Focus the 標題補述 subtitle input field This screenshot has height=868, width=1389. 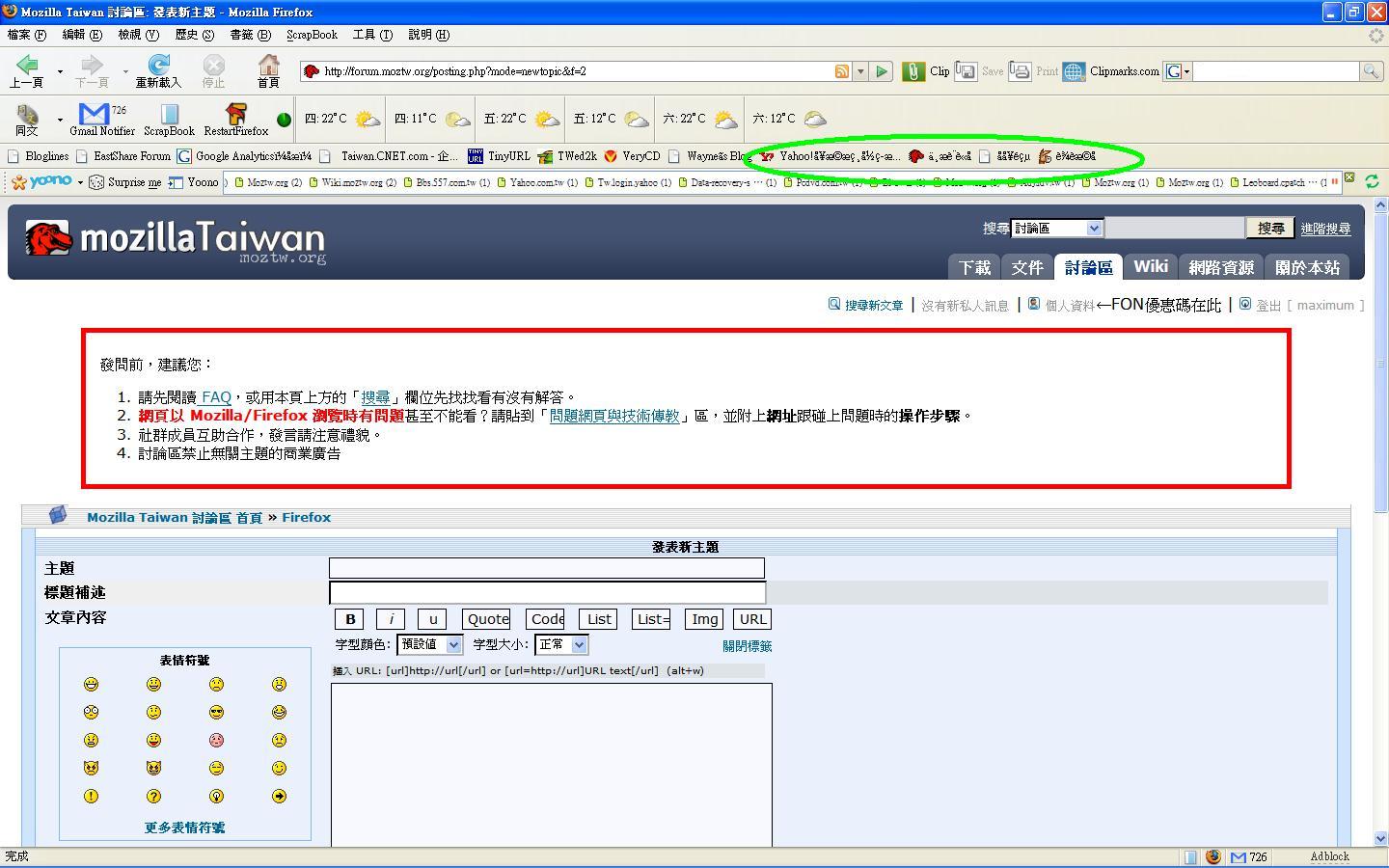[x=547, y=592]
